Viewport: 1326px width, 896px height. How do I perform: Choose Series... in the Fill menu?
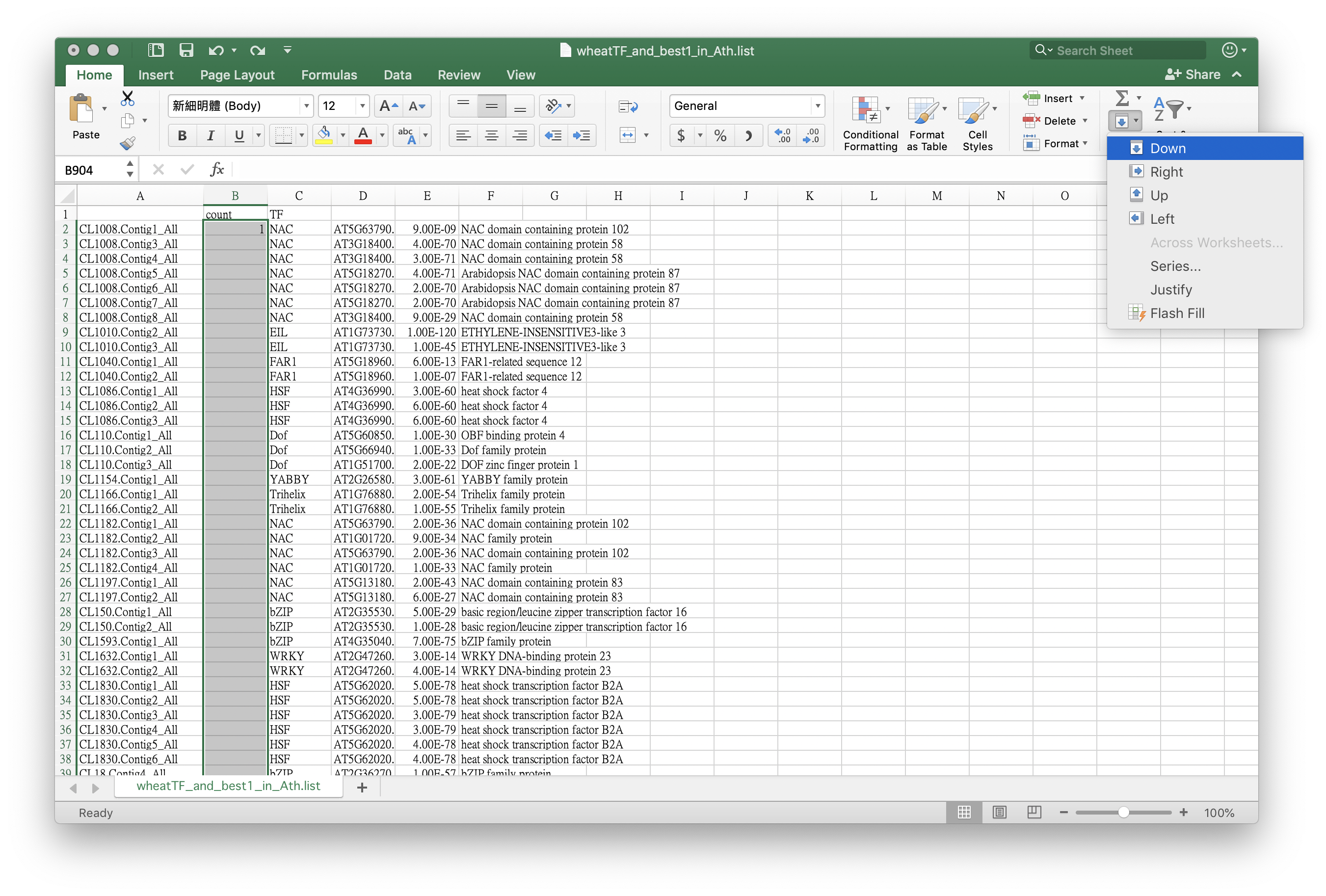tap(1204, 266)
